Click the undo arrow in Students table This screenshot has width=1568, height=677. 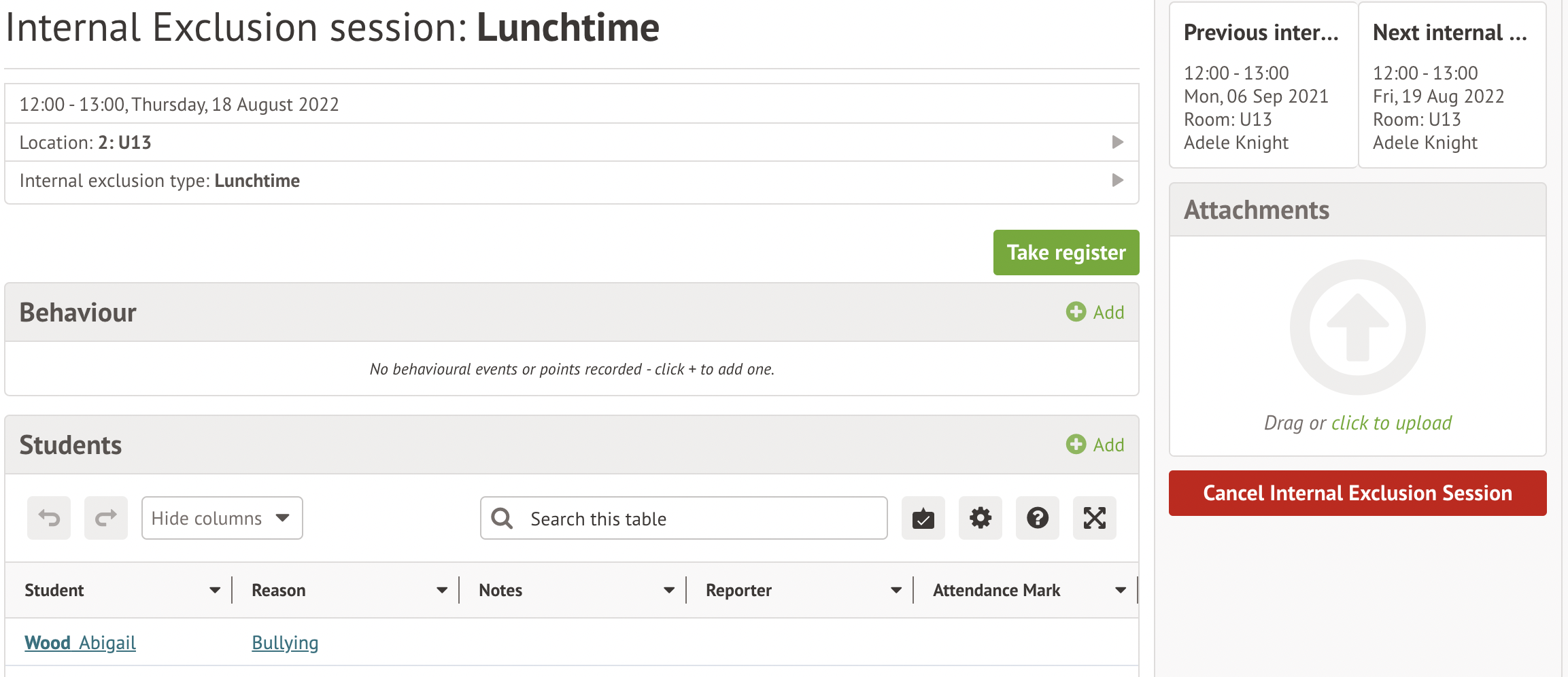(x=49, y=519)
